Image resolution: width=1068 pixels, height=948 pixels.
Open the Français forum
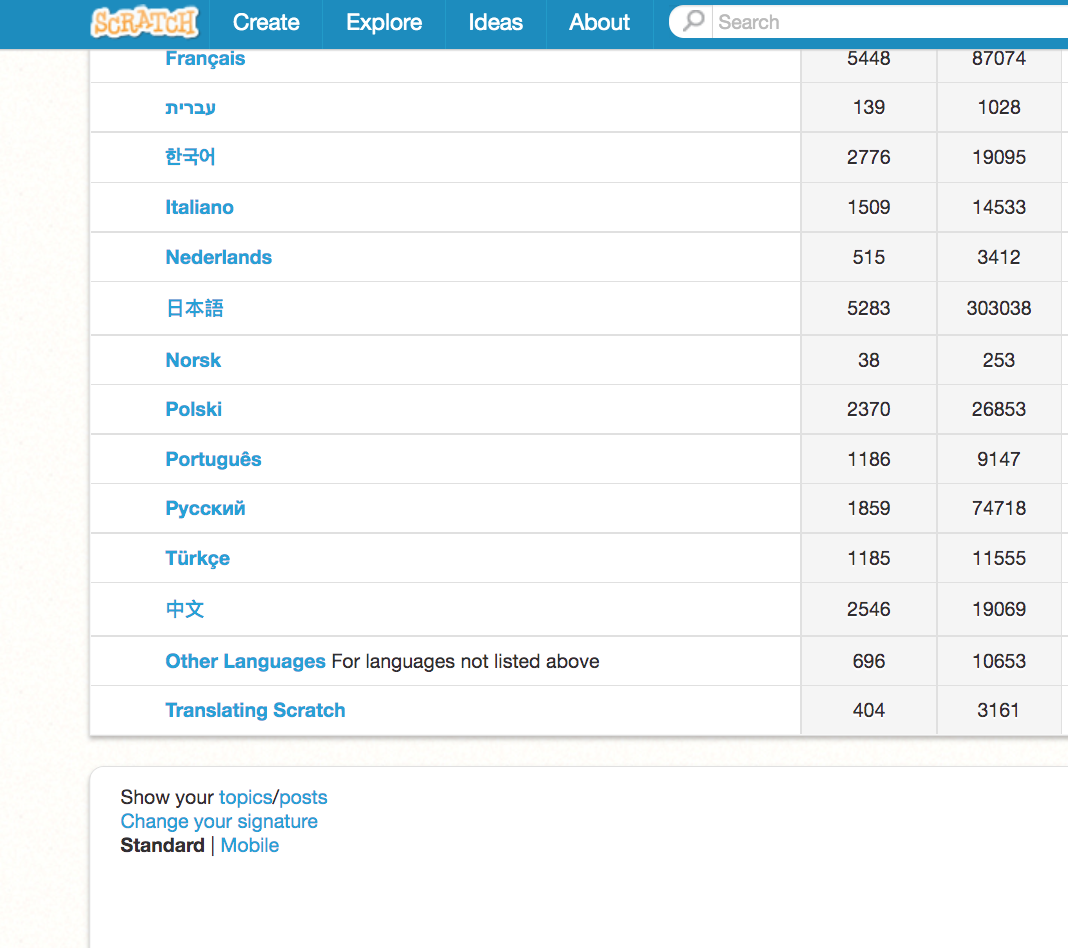pos(205,58)
